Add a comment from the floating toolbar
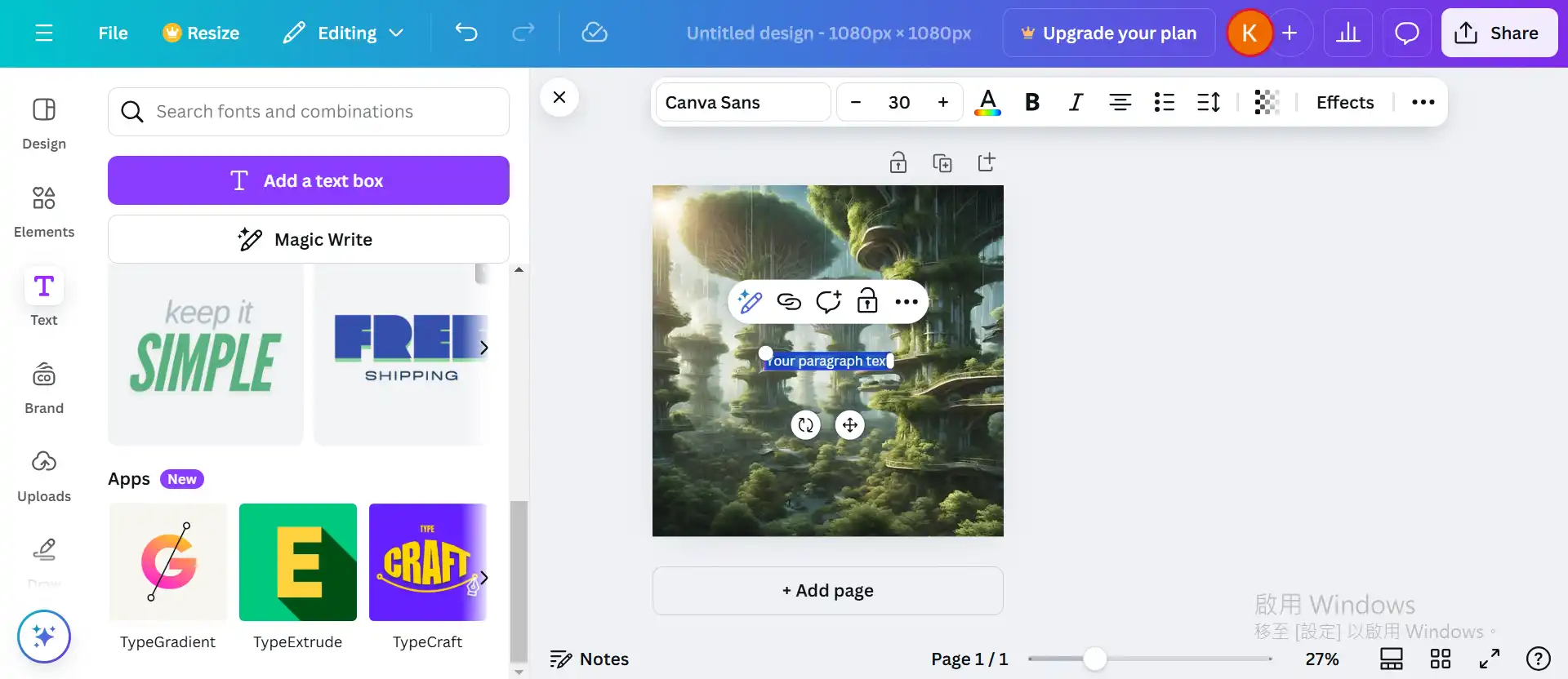1568x679 pixels. (x=828, y=302)
